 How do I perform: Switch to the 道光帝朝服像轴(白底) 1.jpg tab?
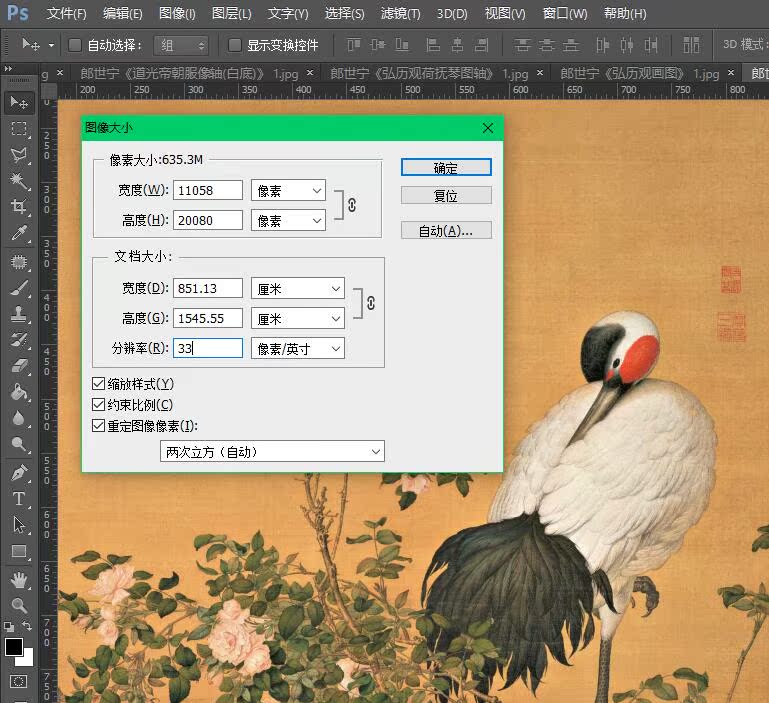click(x=189, y=74)
